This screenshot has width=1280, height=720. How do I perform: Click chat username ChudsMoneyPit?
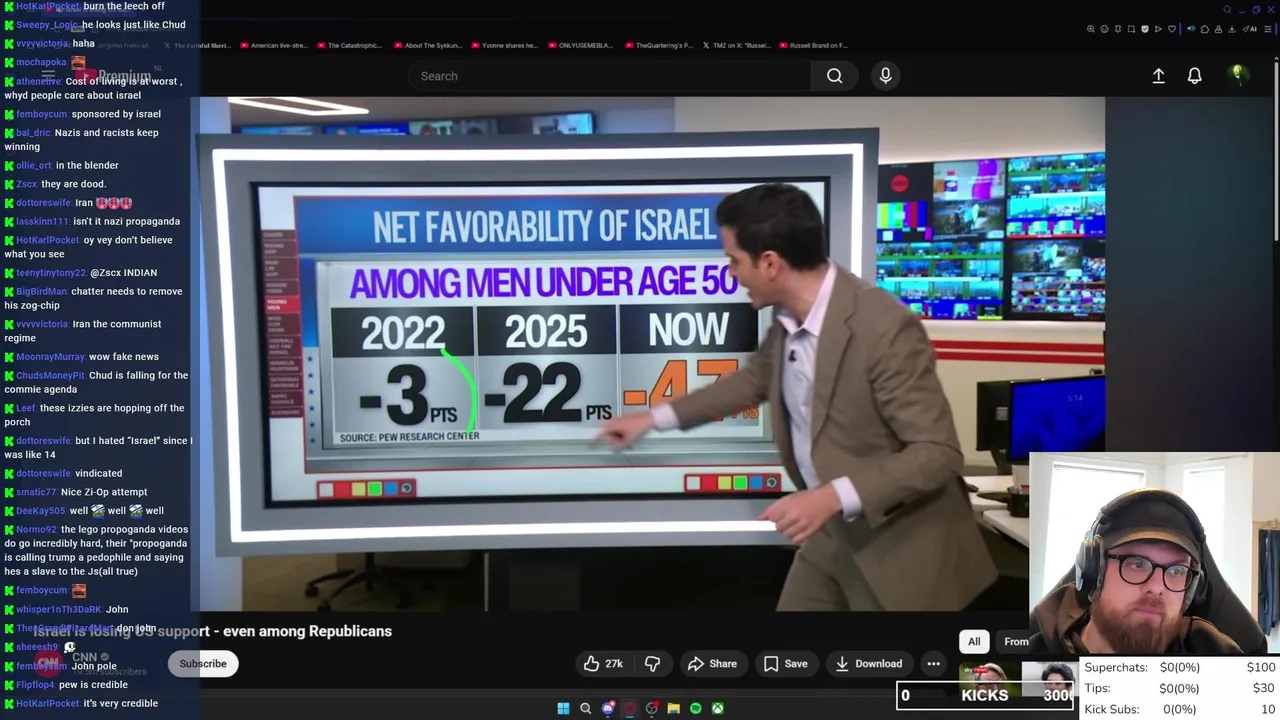coord(51,375)
